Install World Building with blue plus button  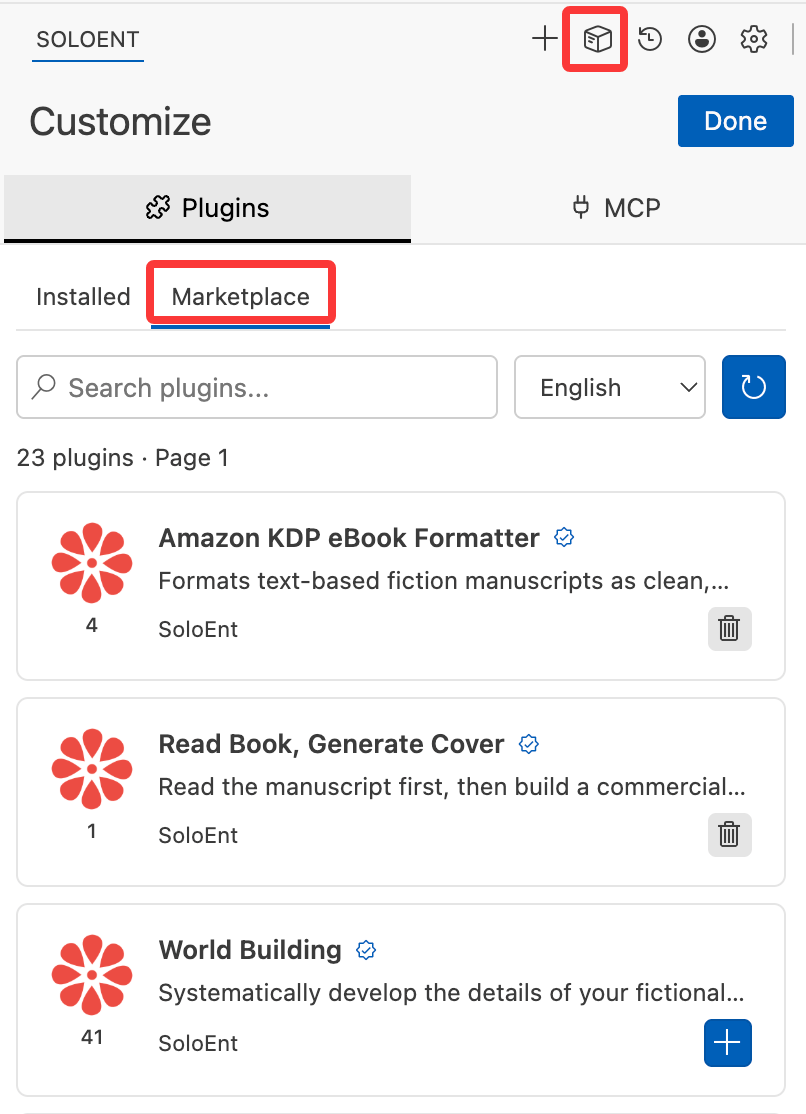click(x=728, y=1043)
